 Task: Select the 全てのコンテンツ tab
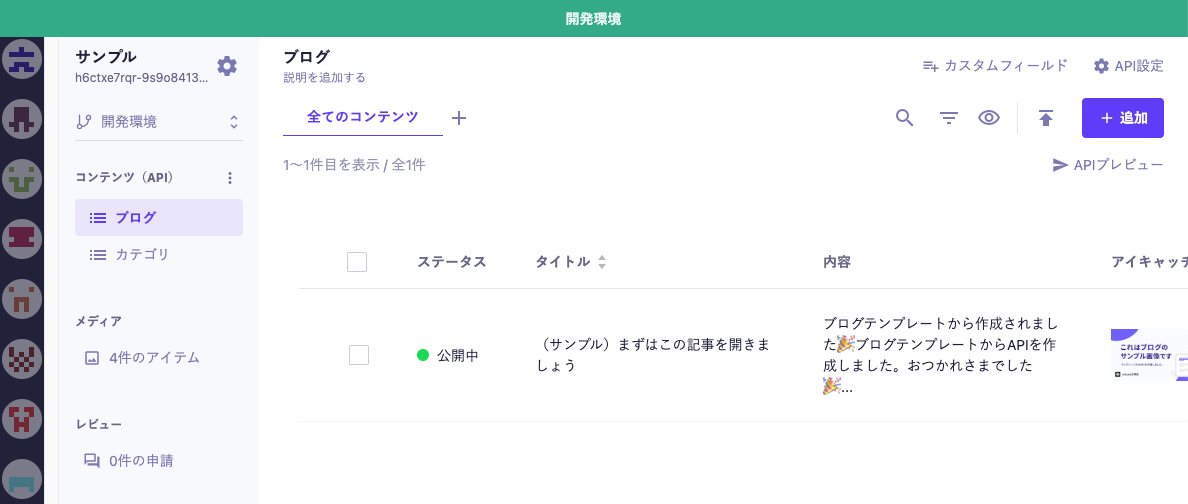(x=362, y=117)
